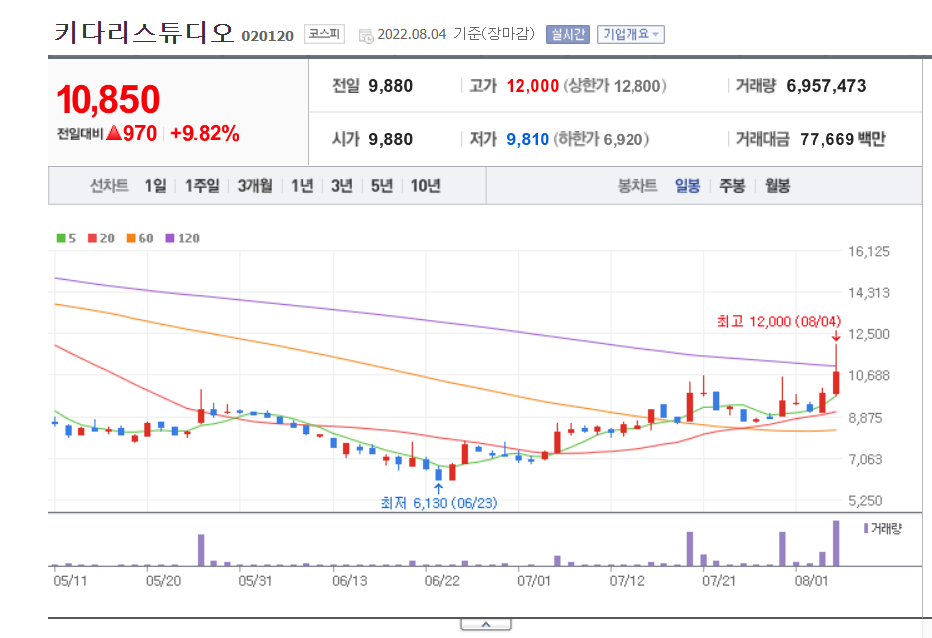Switch to 월봉 monthly candle chart
The image size is (932, 638).
[x=777, y=186]
